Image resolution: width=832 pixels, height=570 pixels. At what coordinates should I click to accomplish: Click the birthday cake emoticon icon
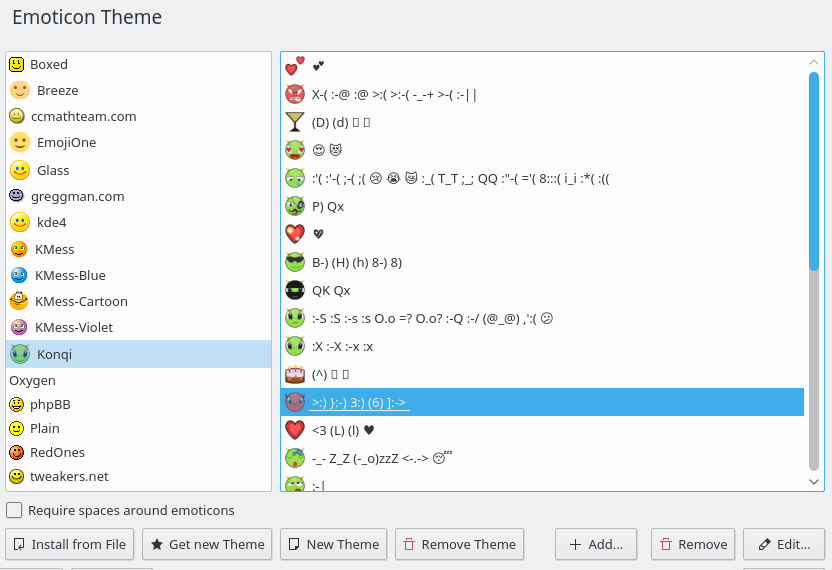click(294, 375)
